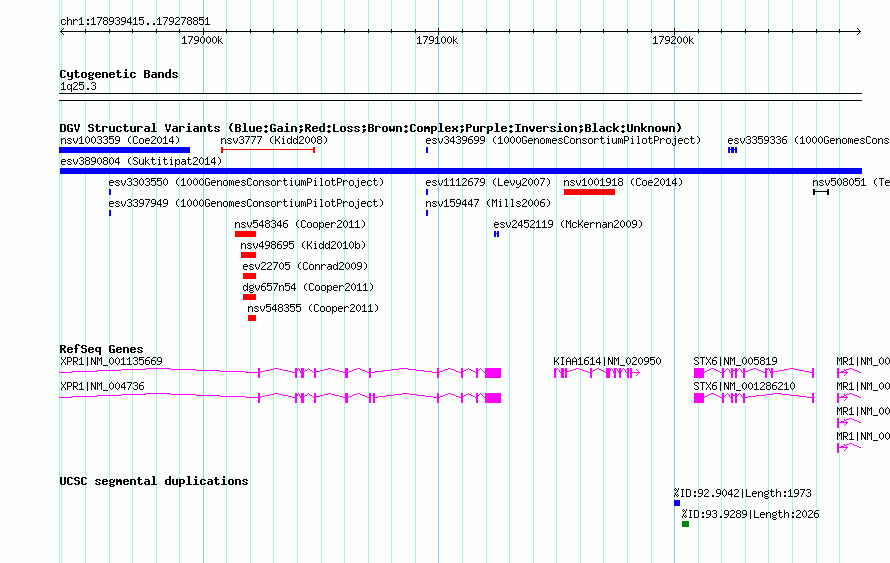
Task: Click the nsv3777 (Kidd2008) variant label
Action: 274,140
